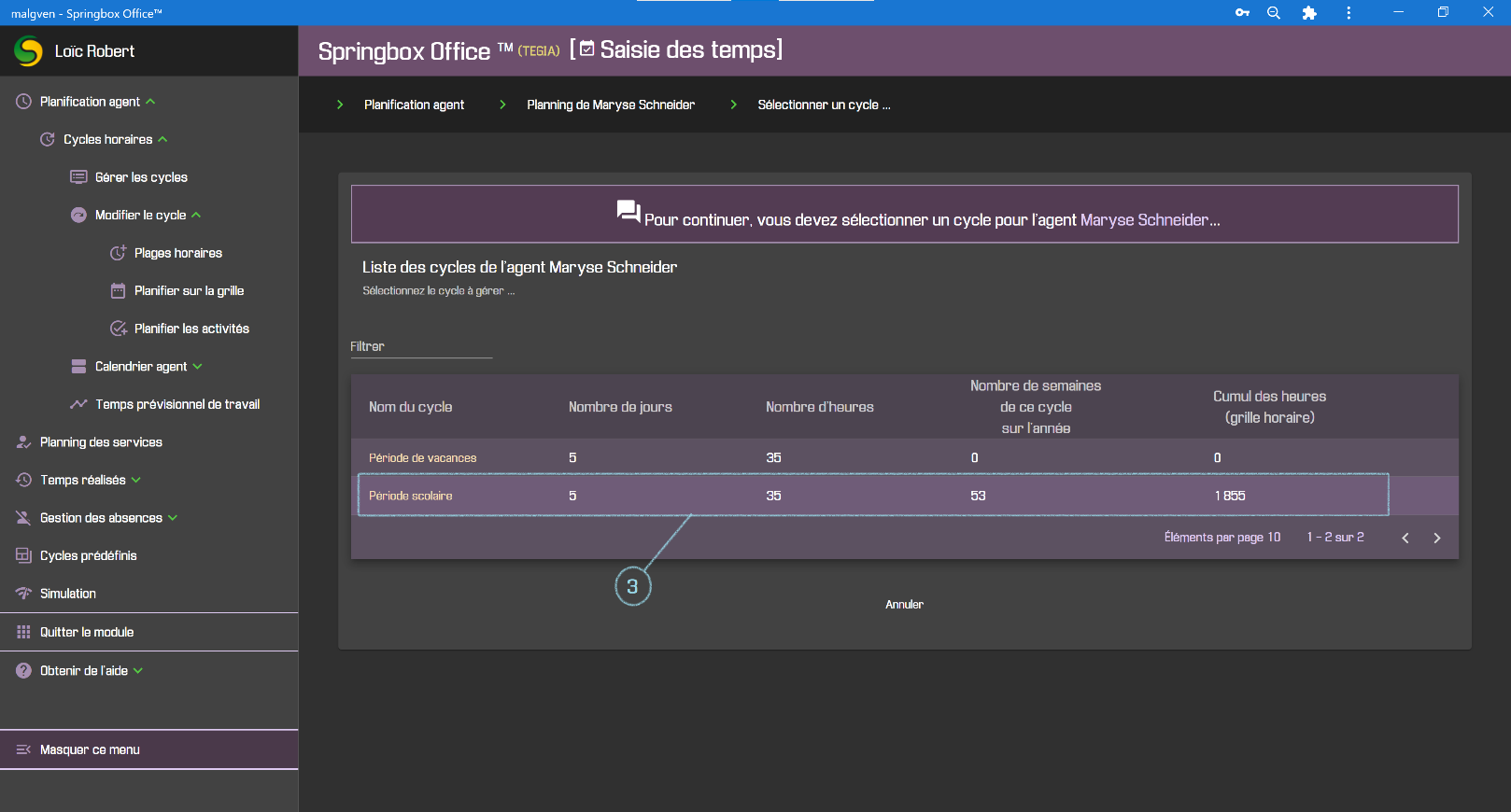Click the Calendrier agent icon
This screenshot has height=812, width=1511.
pos(79,367)
